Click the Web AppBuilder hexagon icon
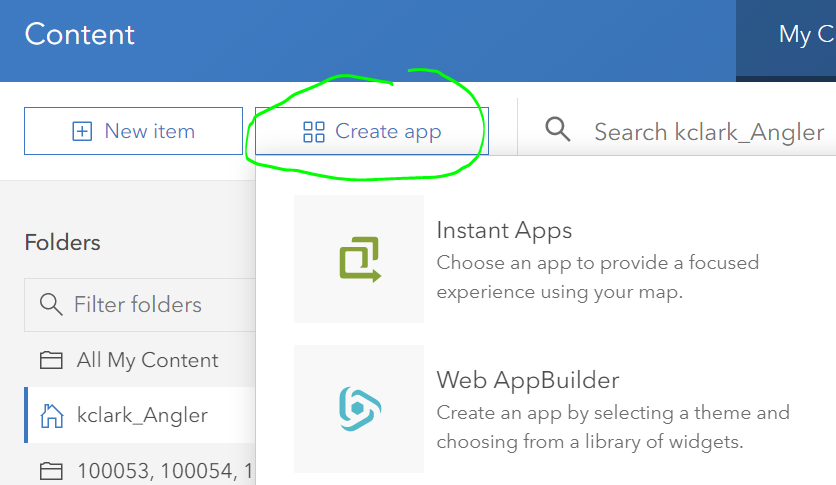 click(359, 409)
